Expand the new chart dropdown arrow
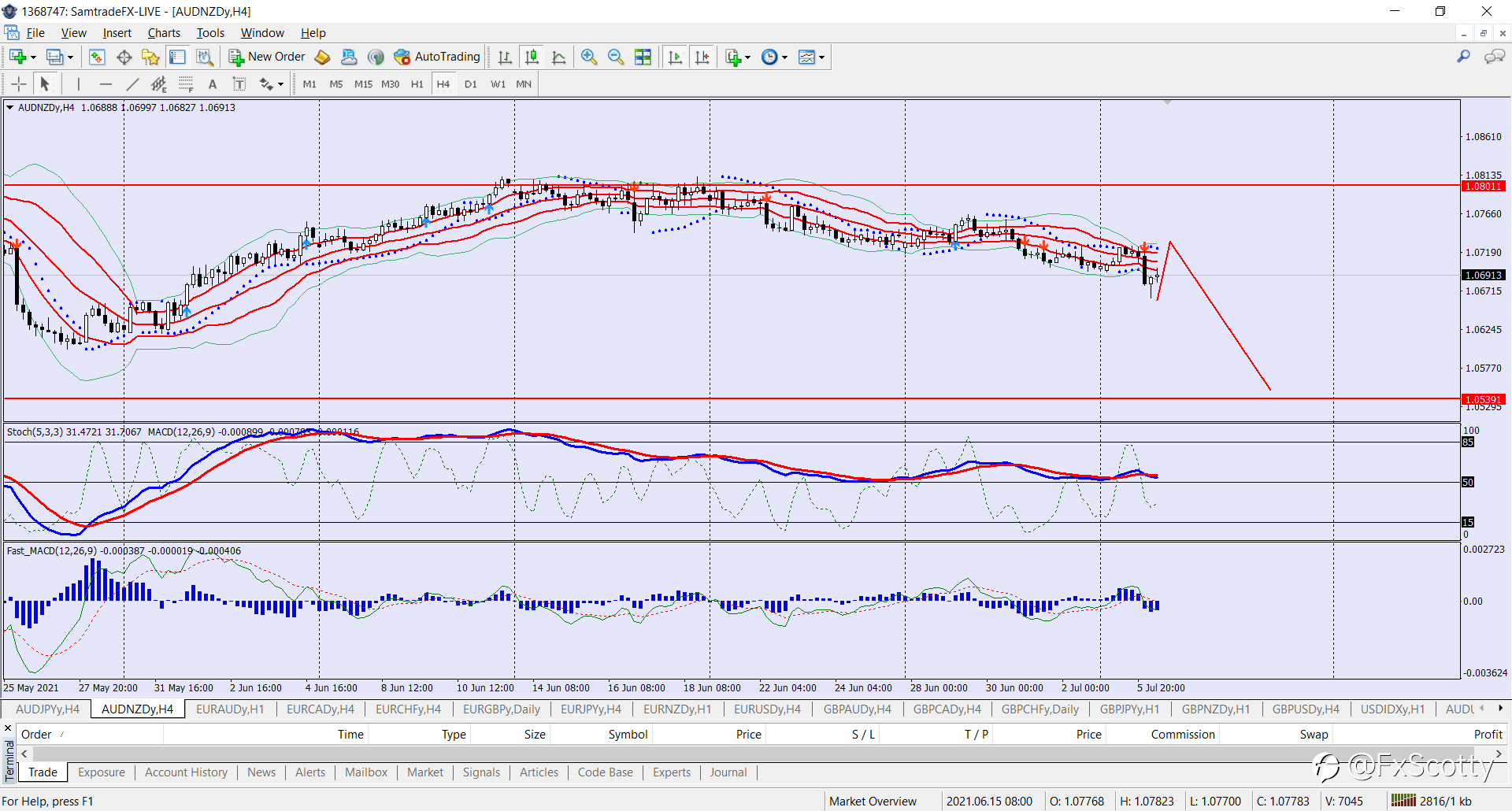The image size is (1512, 811). click(x=33, y=57)
